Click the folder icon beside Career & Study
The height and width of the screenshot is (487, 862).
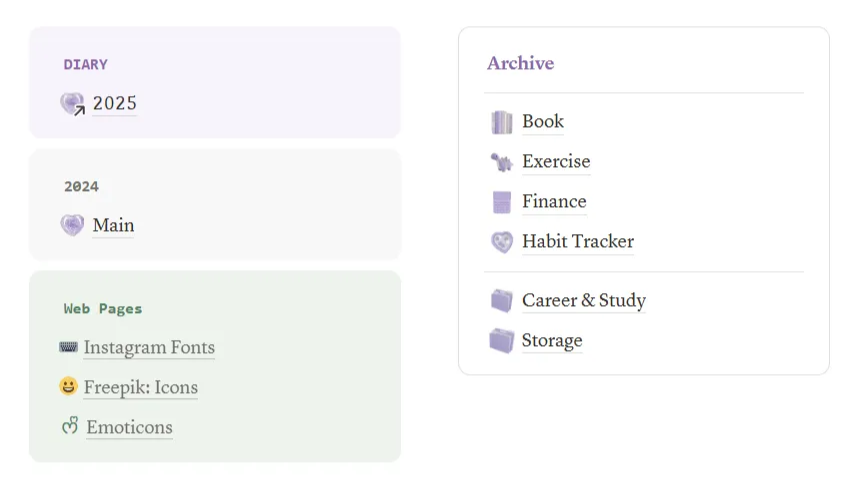pyautogui.click(x=501, y=300)
